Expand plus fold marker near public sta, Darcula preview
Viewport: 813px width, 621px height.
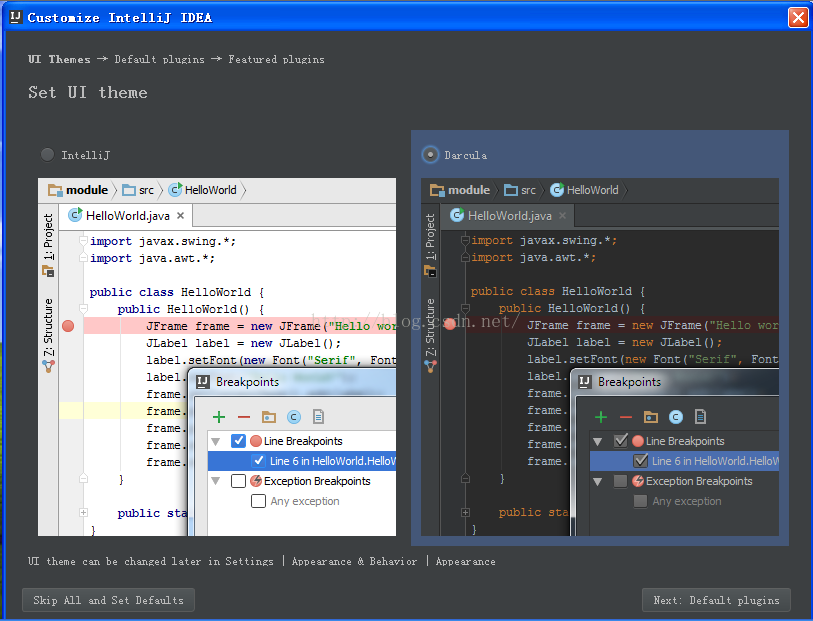[x=465, y=512]
